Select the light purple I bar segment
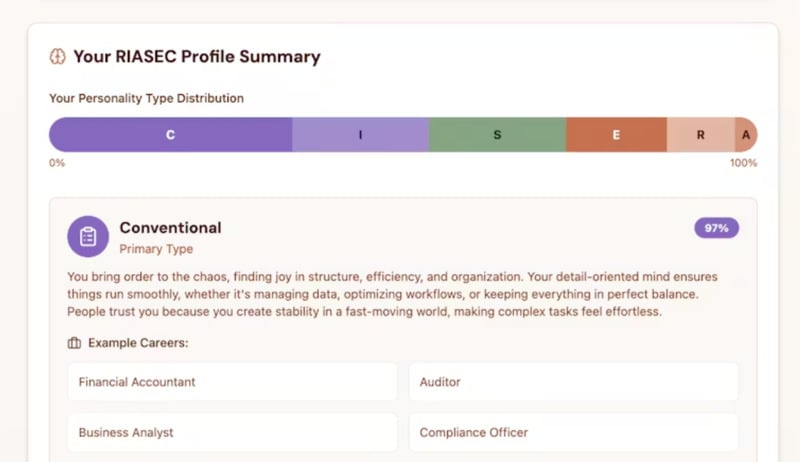This screenshot has height=462, width=800. point(360,135)
